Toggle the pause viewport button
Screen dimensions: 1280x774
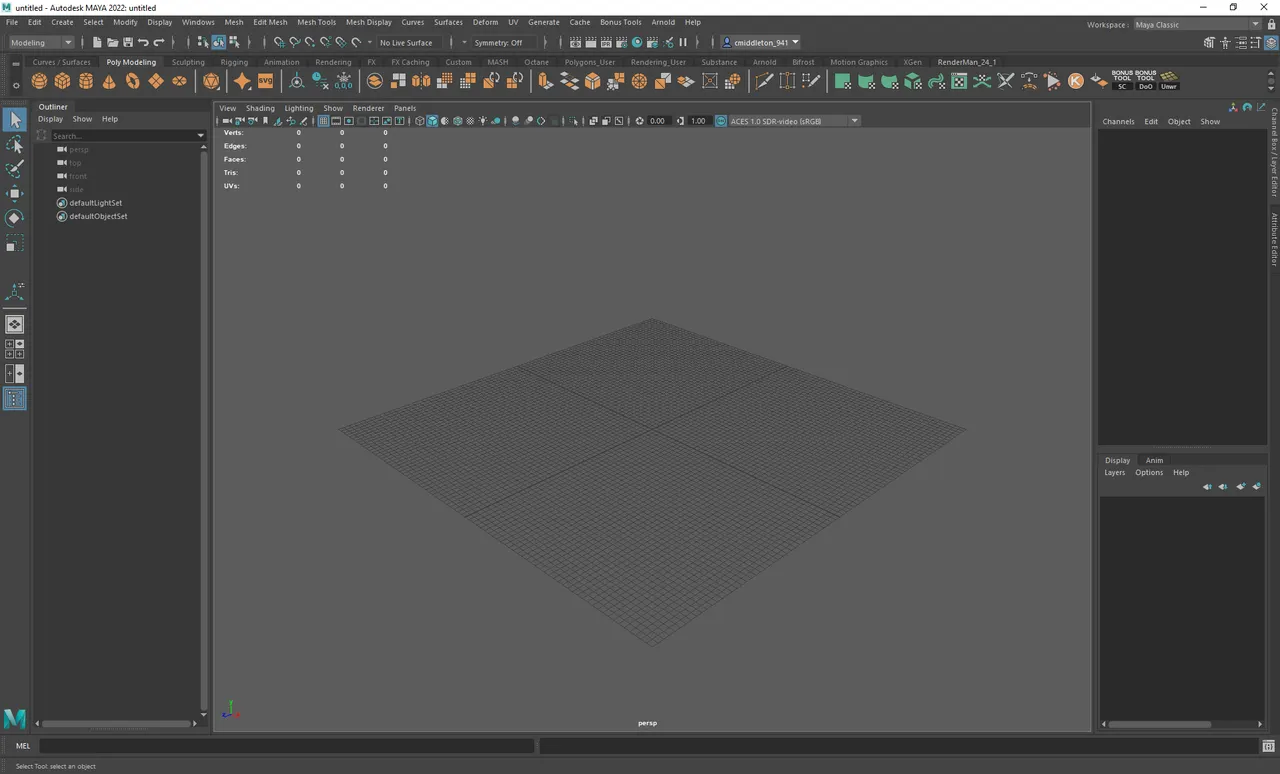(683, 42)
